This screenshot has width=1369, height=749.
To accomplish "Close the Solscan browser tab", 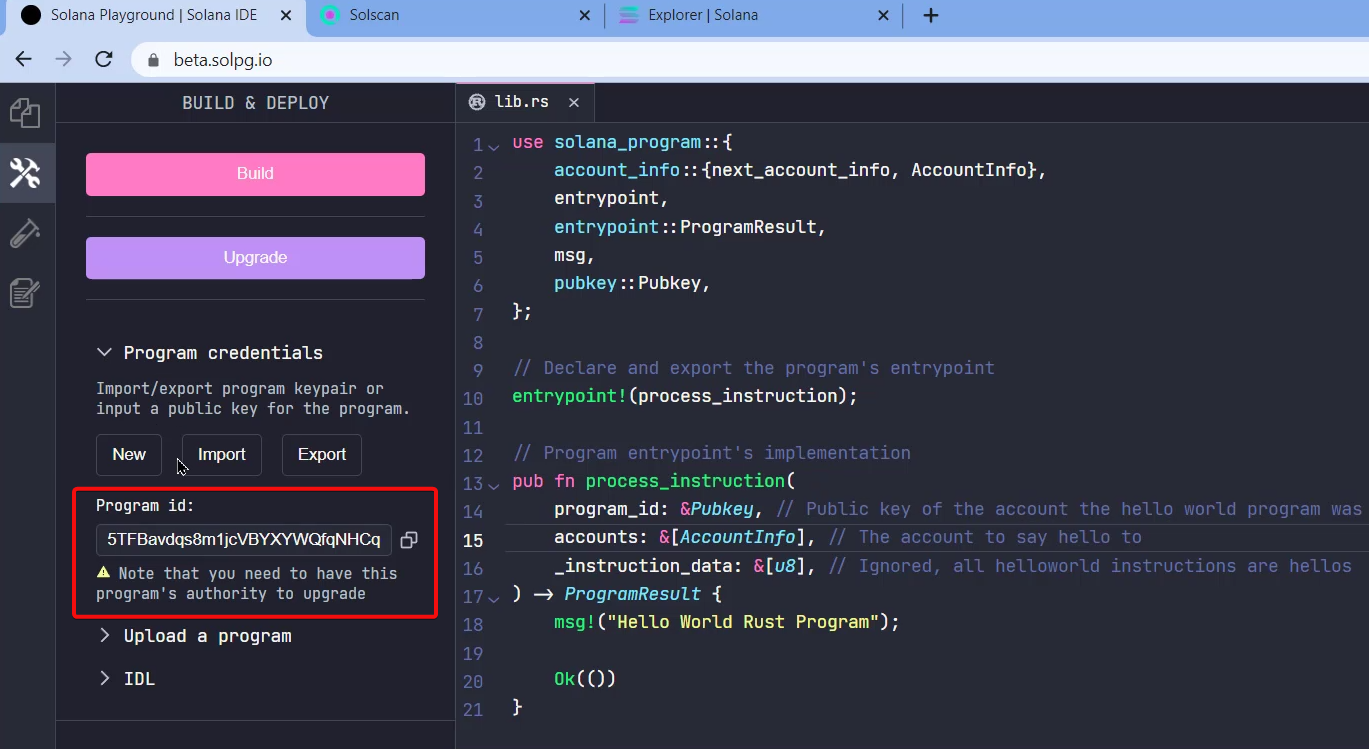I will point(585,15).
